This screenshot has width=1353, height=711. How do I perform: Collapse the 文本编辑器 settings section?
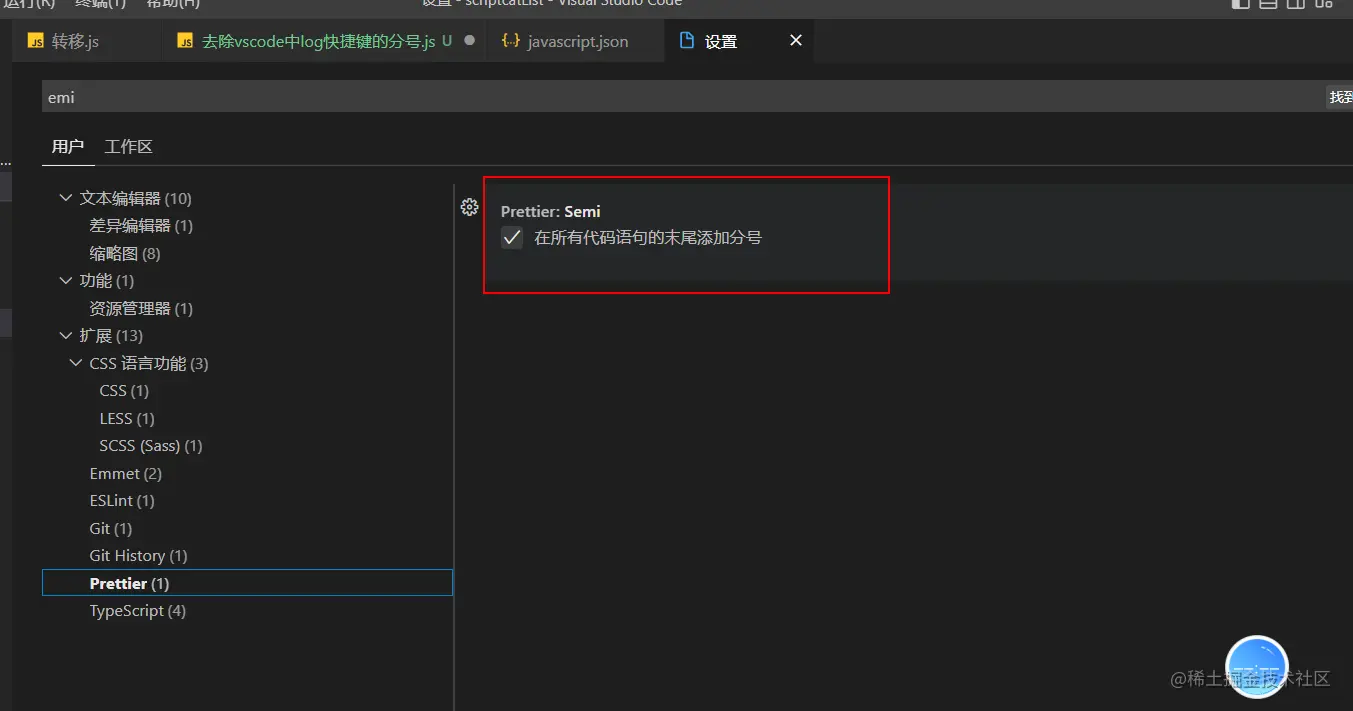coord(65,197)
